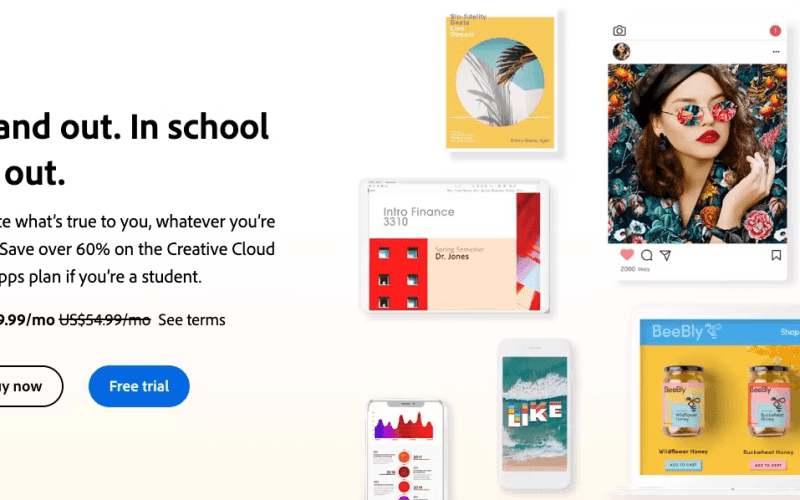Click the Wildflower Honey jar image
The height and width of the screenshot is (500, 800).
coord(683,401)
